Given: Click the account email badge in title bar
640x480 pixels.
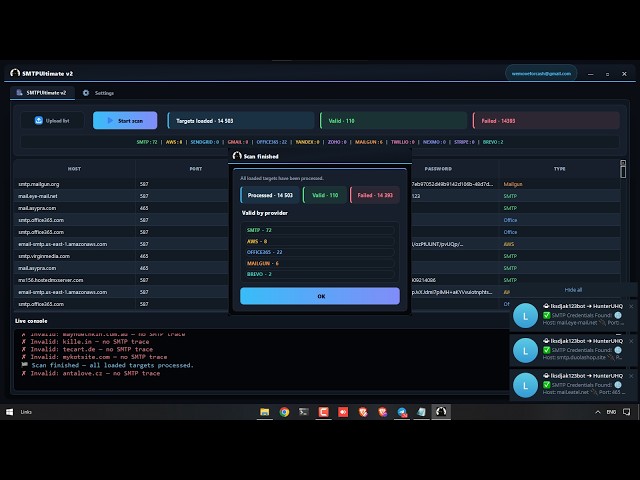Looking at the screenshot, I should point(541,73).
